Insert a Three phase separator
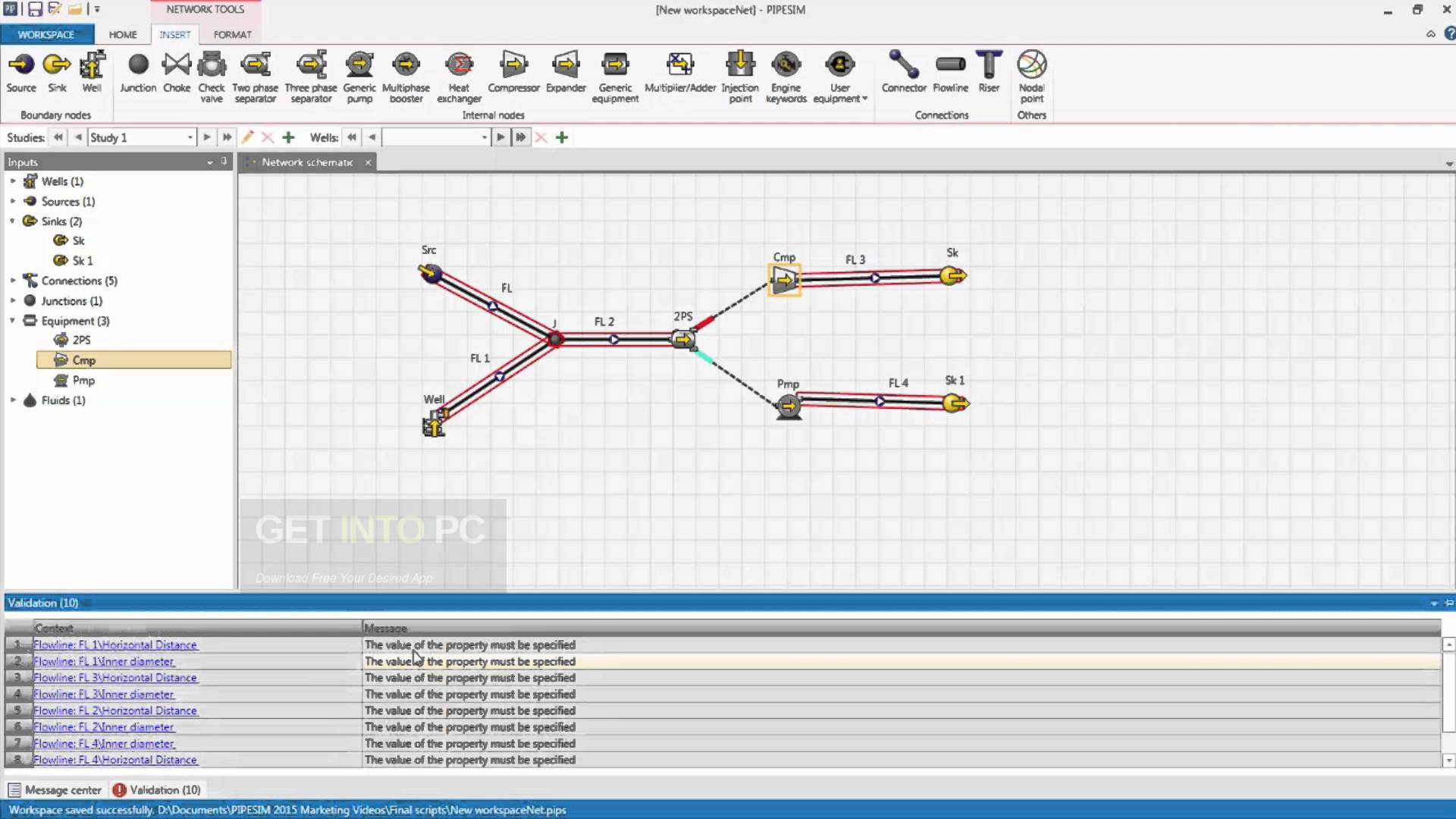The image size is (1456, 819). point(311,77)
